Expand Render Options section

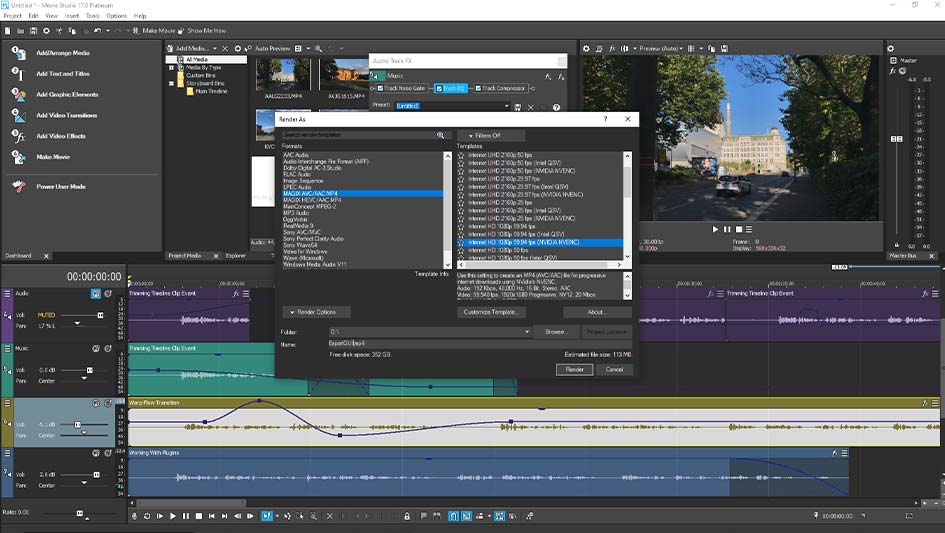tap(316, 312)
